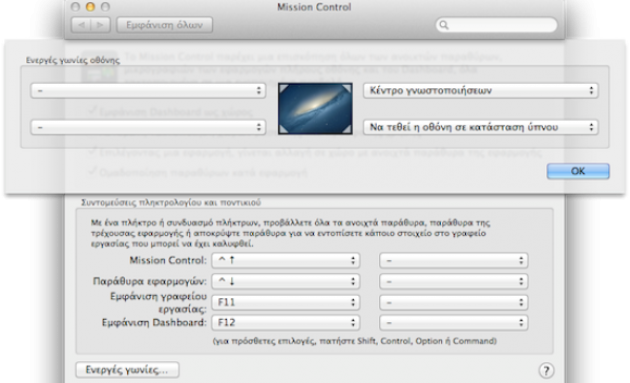This screenshot has height=383, width=630.
Task: Open Παράθυρα εφαρμογών keyboard shortcut dropdown
Action: (286, 281)
